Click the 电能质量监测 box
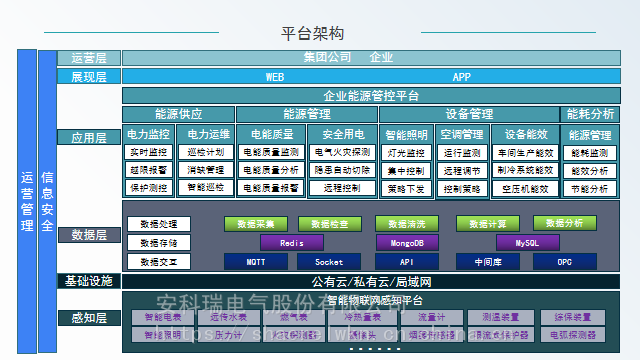This screenshot has width=640, height=360. coord(271,152)
